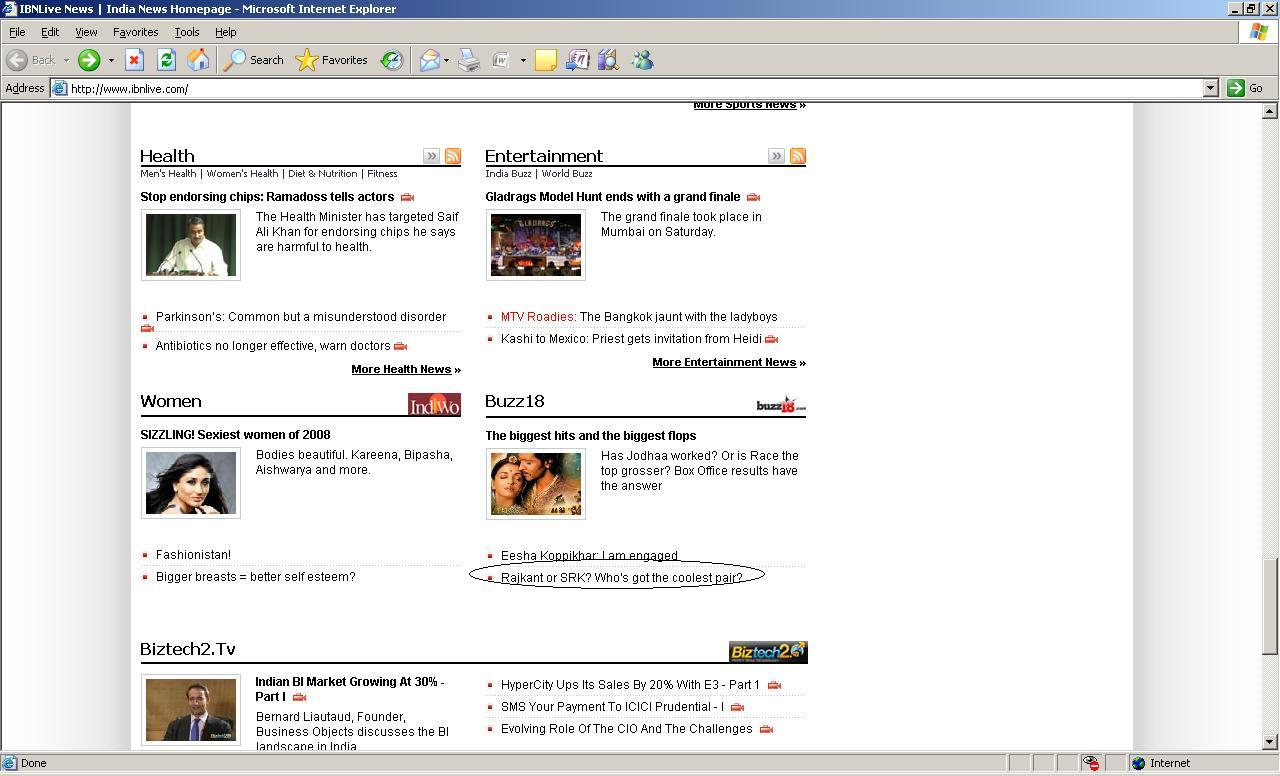The image size is (1280, 776).
Task: Click the Biztech2 logo banner
Action: (768, 652)
